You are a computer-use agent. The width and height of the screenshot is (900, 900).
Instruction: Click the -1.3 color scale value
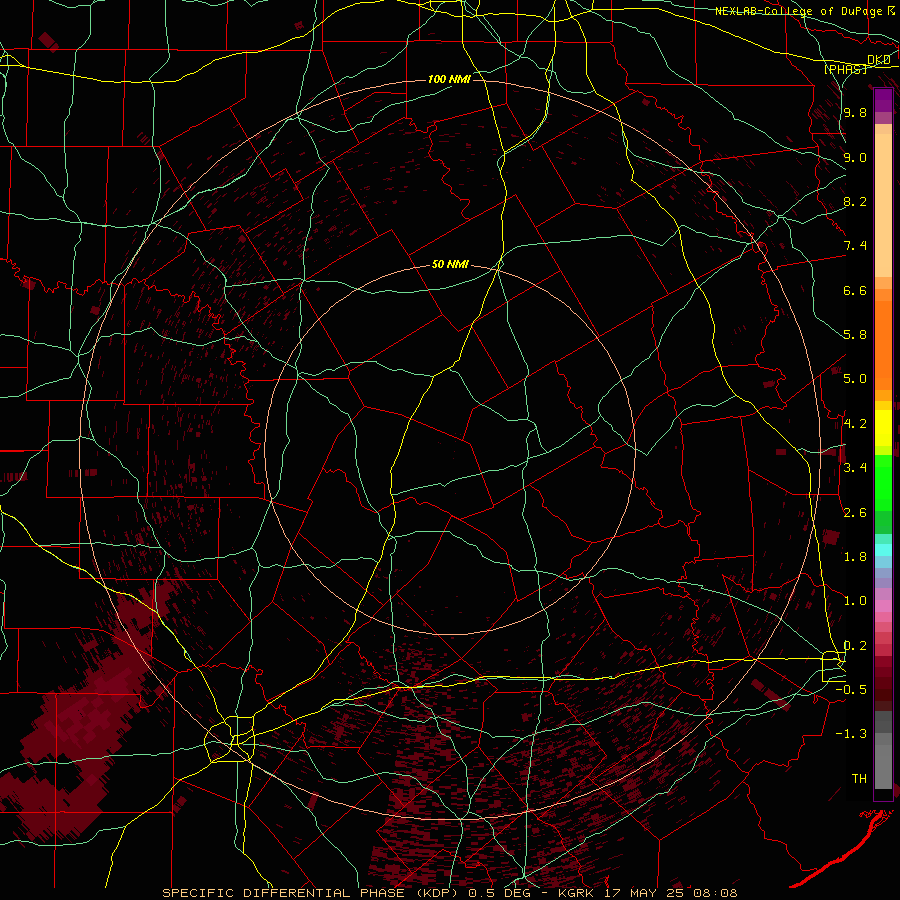click(852, 734)
